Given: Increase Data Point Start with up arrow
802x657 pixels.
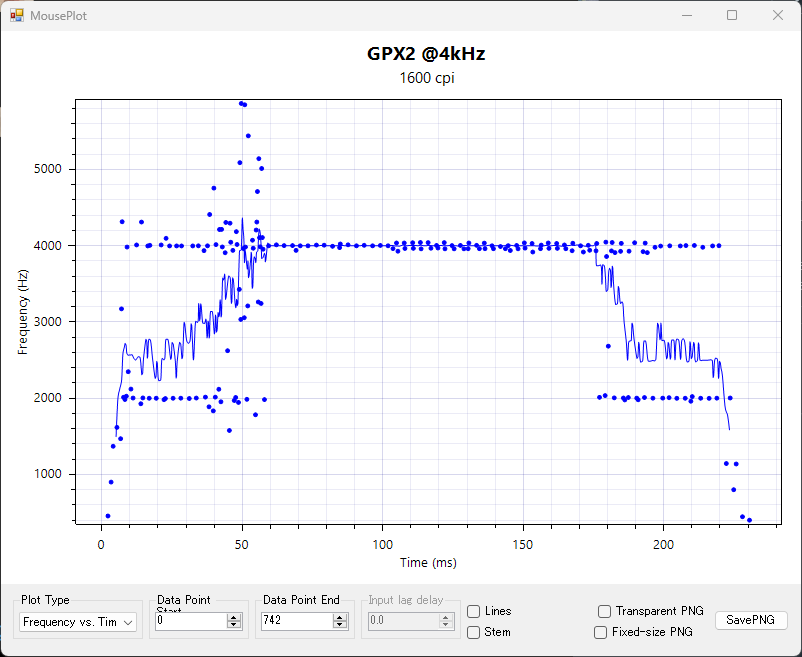Looking at the screenshot, I should pos(234,618).
